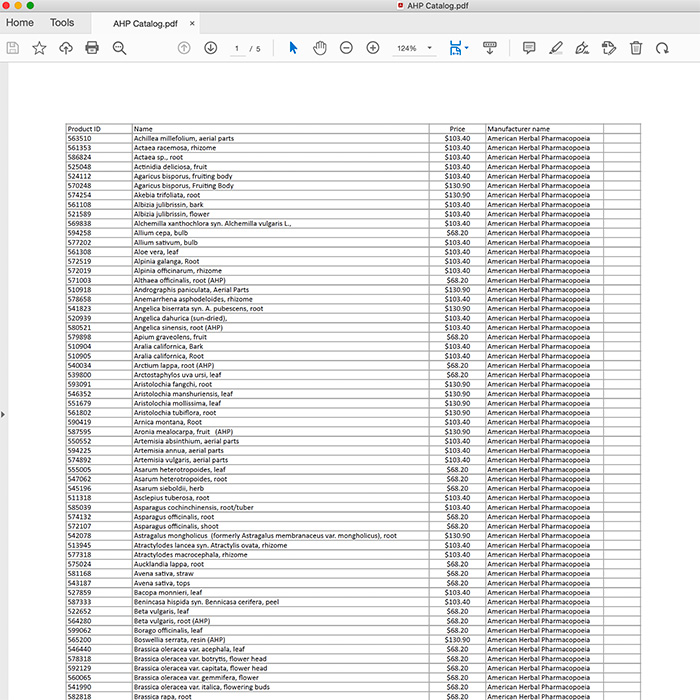This screenshot has width=700, height=700.
Task: Click the scrolling mode keyboard icon
Action: point(490,48)
